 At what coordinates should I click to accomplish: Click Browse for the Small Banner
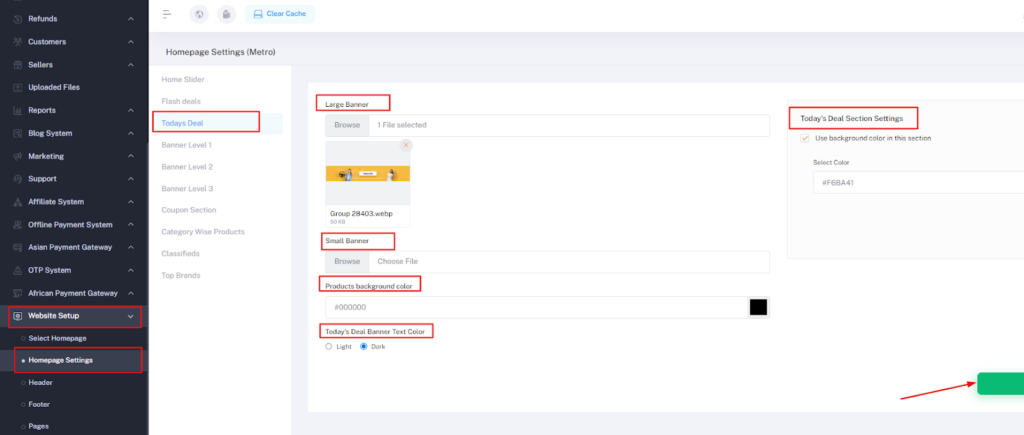coord(347,261)
